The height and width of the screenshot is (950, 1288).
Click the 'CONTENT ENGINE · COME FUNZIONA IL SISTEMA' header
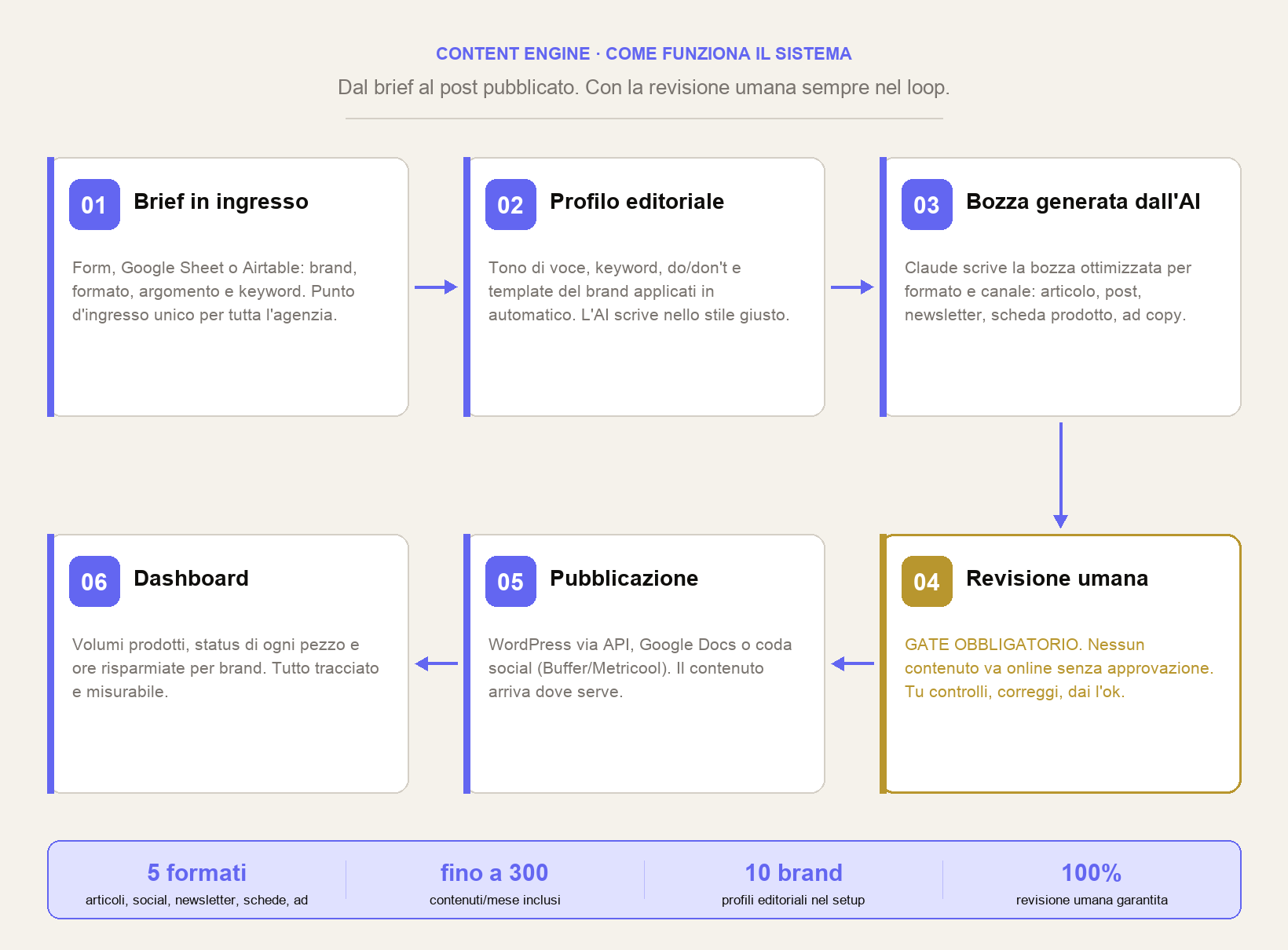point(644,54)
